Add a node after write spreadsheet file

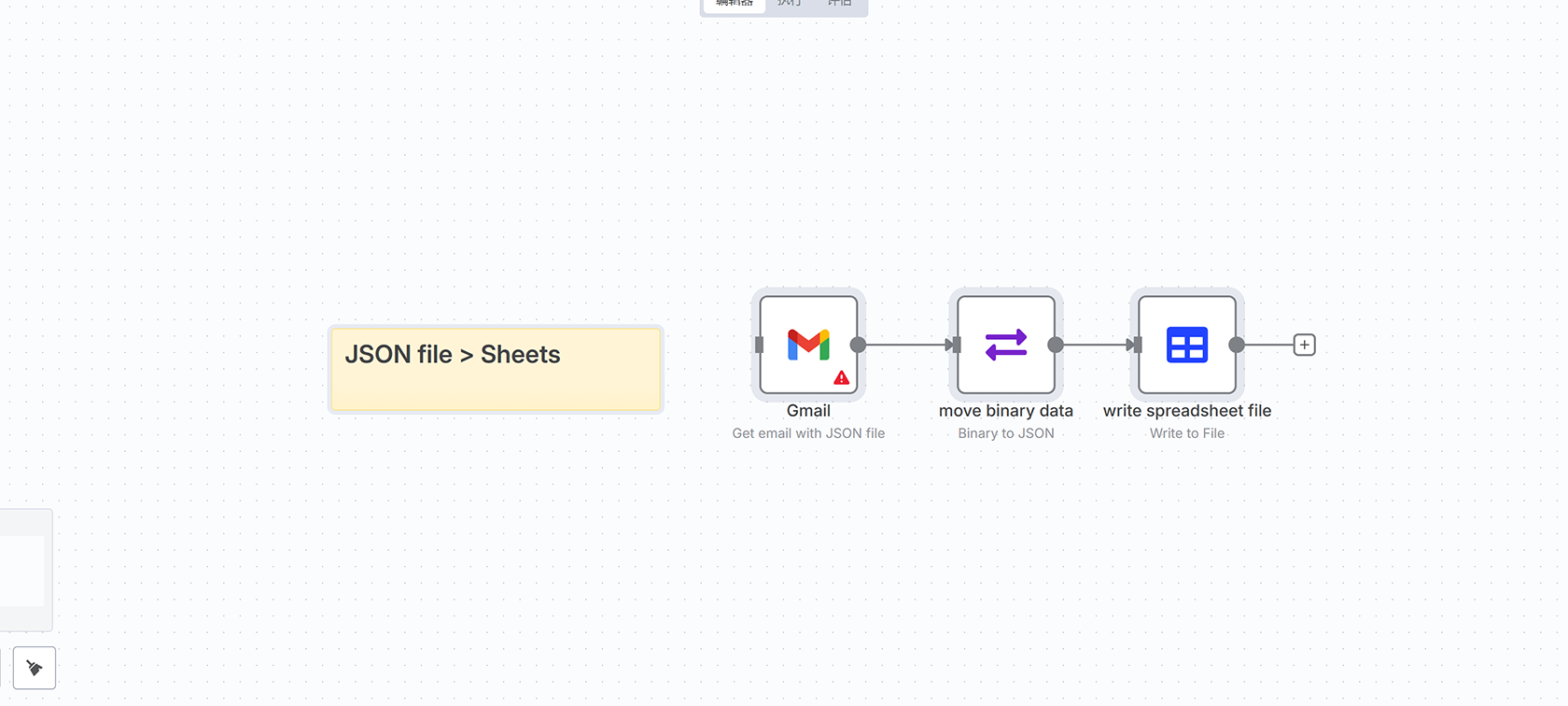tap(1304, 345)
